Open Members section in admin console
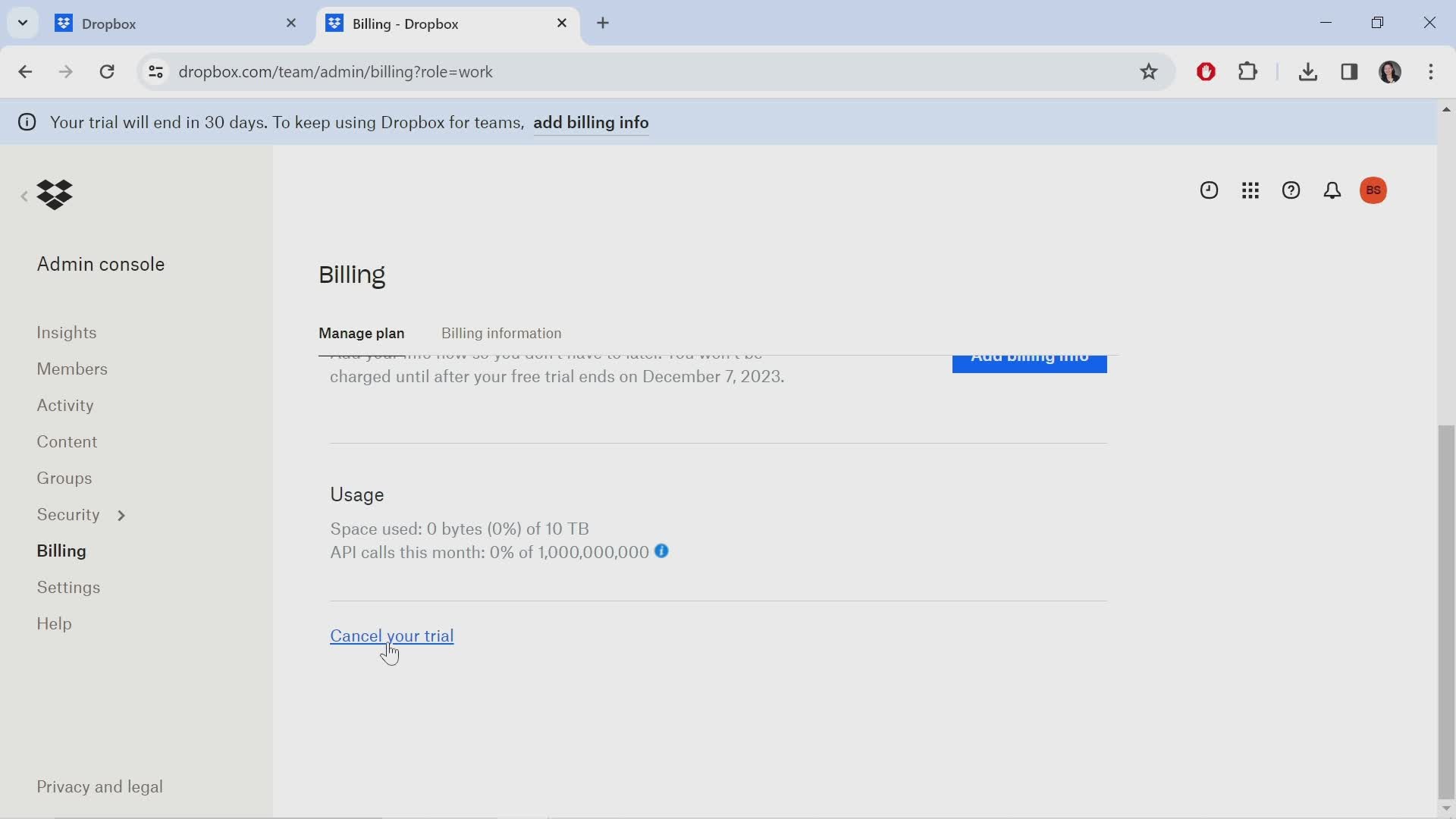 point(72,369)
